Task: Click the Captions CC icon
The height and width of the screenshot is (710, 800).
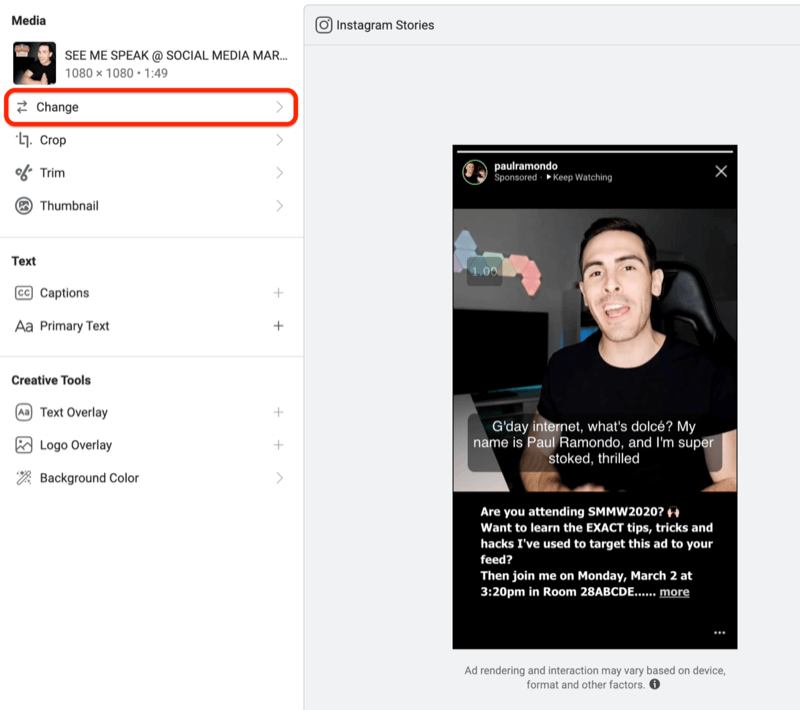Action: coord(24,293)
